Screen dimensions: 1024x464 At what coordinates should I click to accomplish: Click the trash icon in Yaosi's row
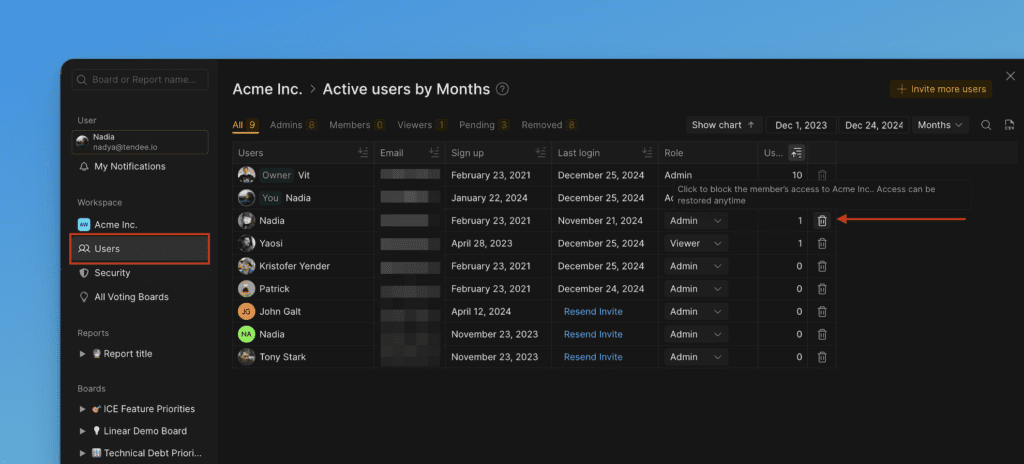click(822, 243)
